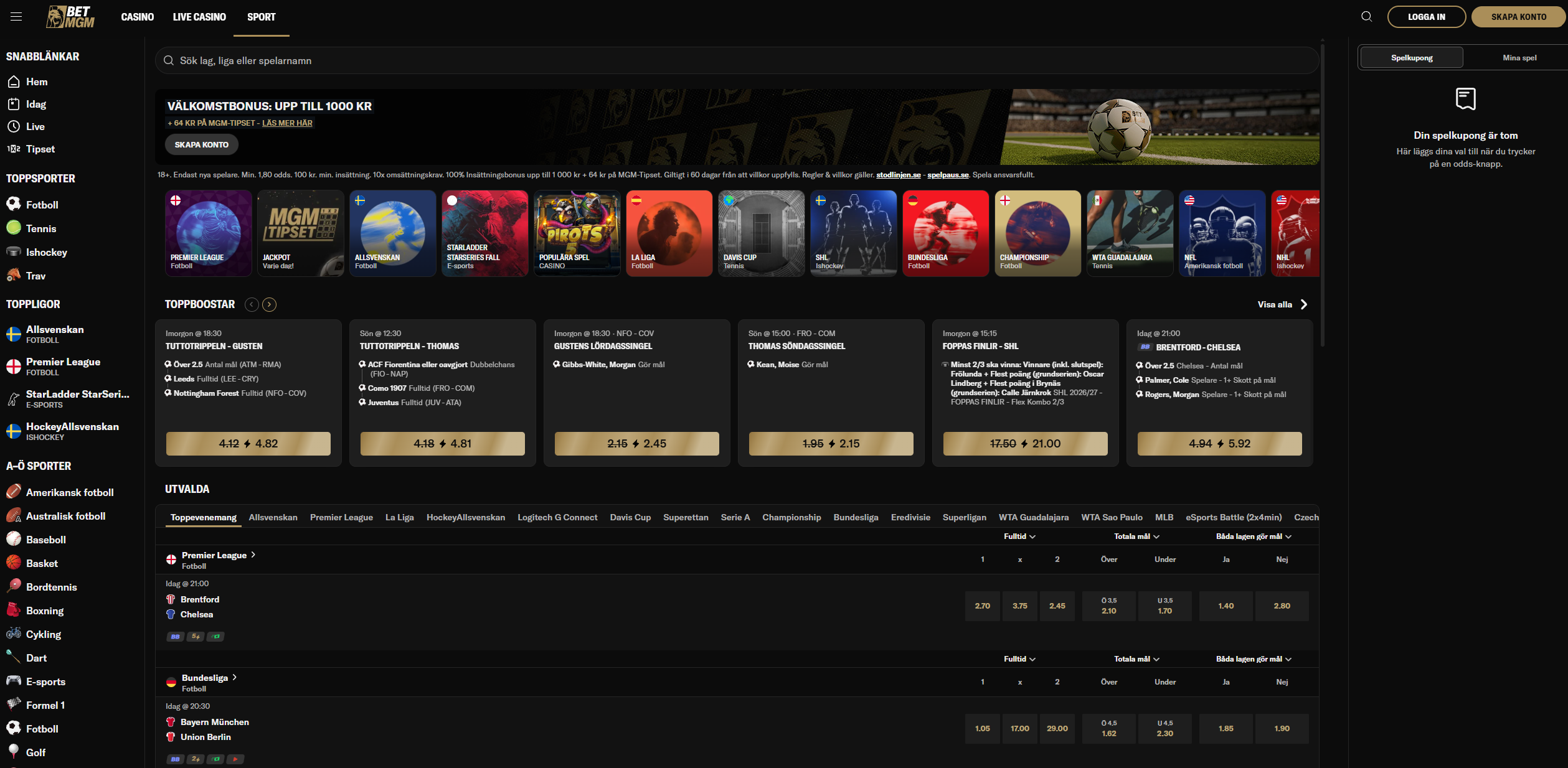Image resolution: width=1568 pixels, height=768 pixels.
Task: Open La Liga Fotboll thumbnail
Action: (x=669, y=233)
